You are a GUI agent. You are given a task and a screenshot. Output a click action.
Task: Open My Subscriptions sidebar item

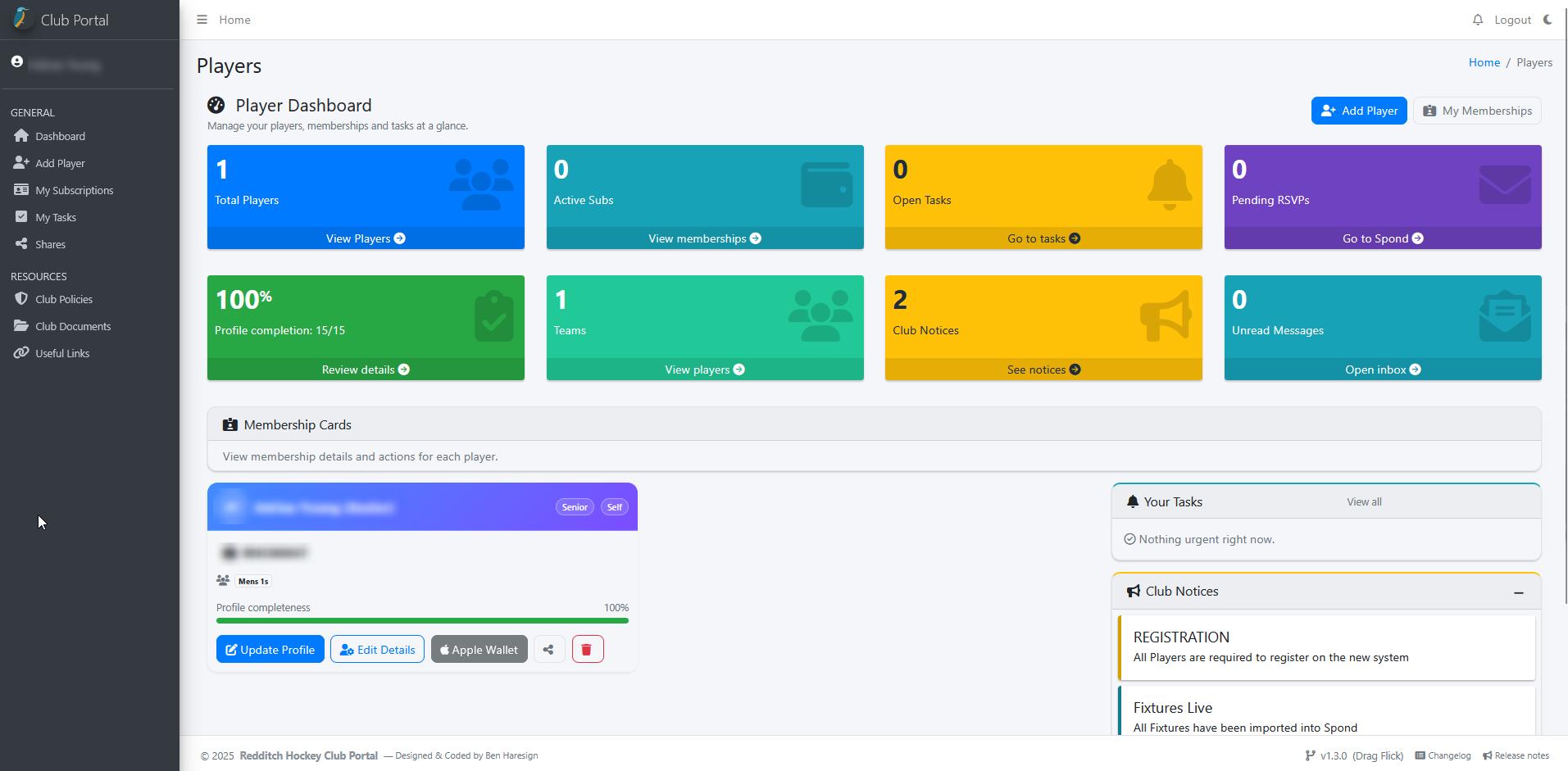[x=74, y=190]
